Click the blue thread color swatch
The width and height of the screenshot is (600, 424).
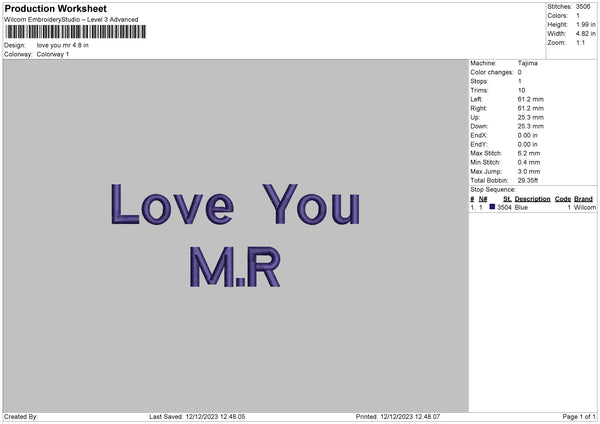coord(492,207)
